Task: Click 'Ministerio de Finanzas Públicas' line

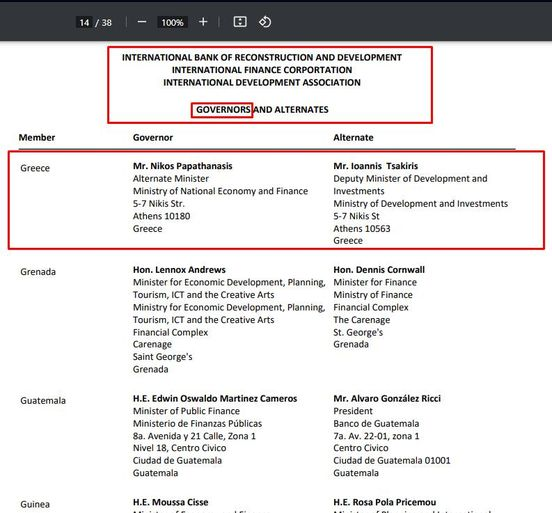Action: [x=197, y=424]
